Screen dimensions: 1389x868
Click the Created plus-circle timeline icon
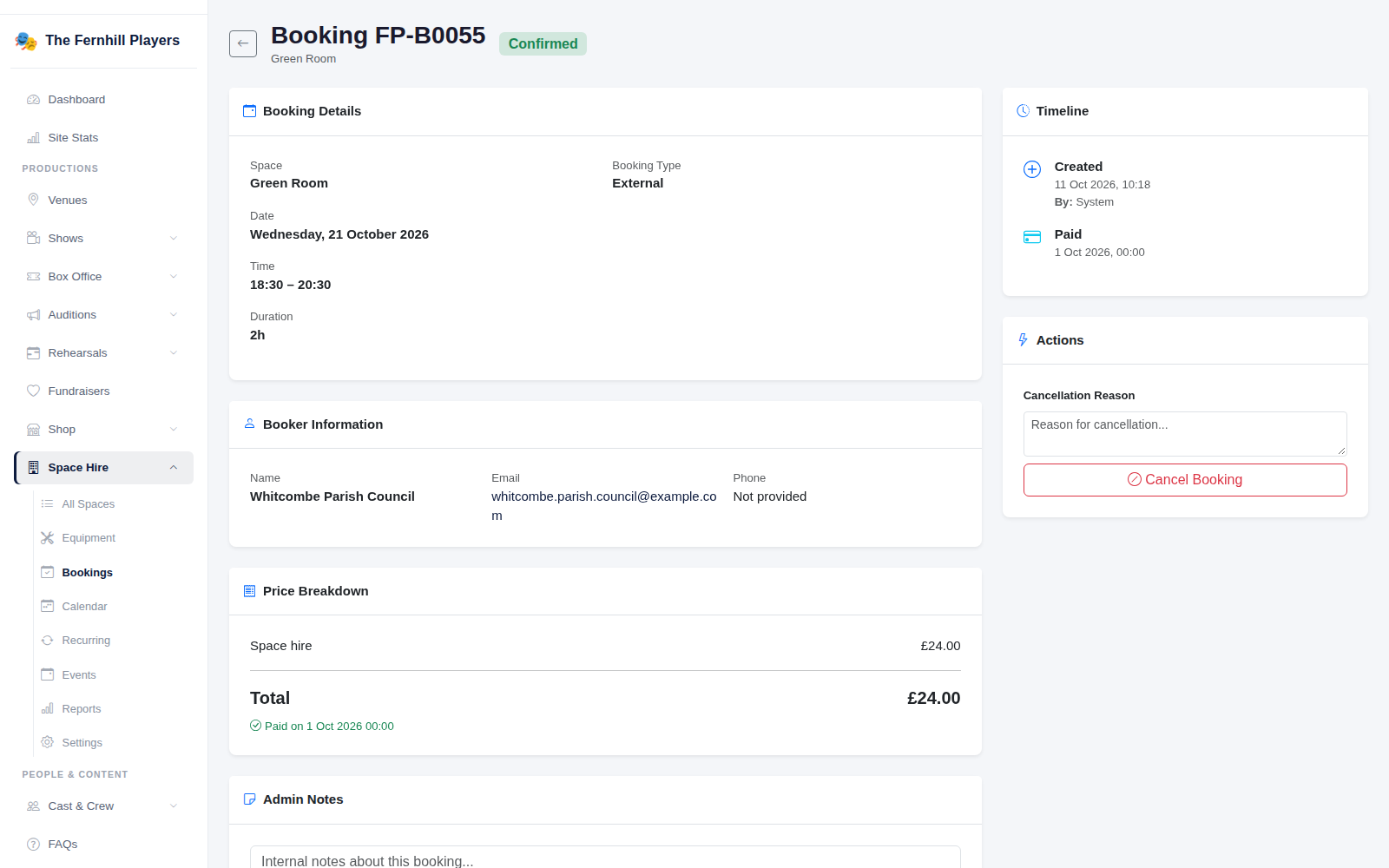click(x=1032, y=169)
